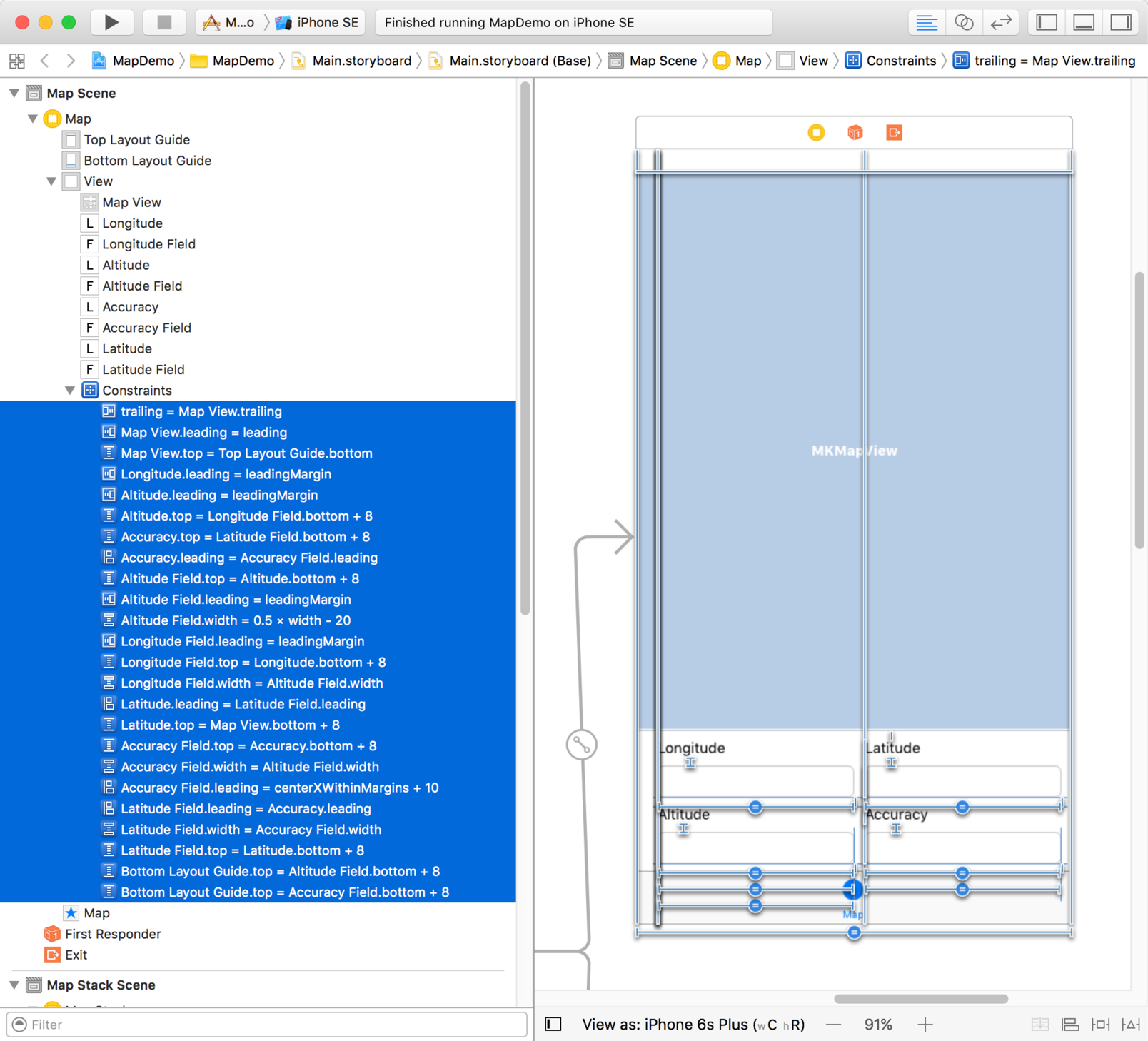Viewport: 1148px width, 1041px height.
Task: Toggle the Utilities inspector panel
Action: point(1121,22)
